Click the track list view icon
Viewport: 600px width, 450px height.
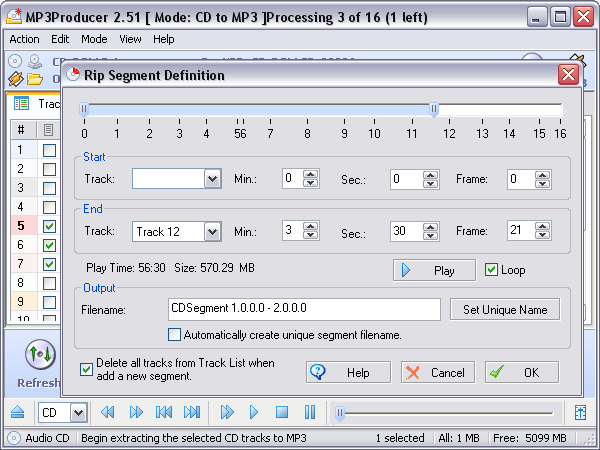tap(21, 103)
